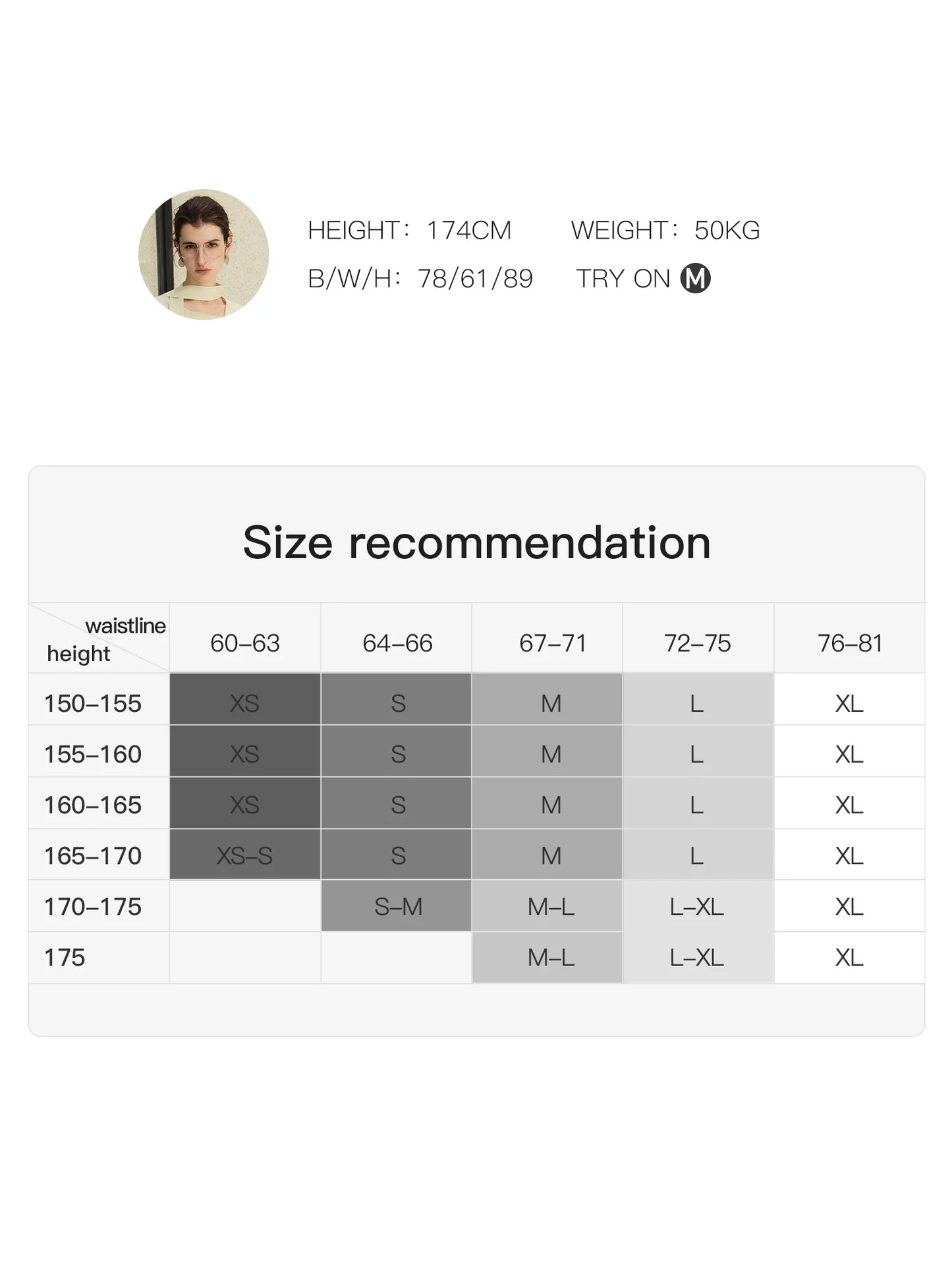This screenshot has width=952, height=1270.
Task: Click the XL cell in the 160–165 row
Action: (849, 805)
